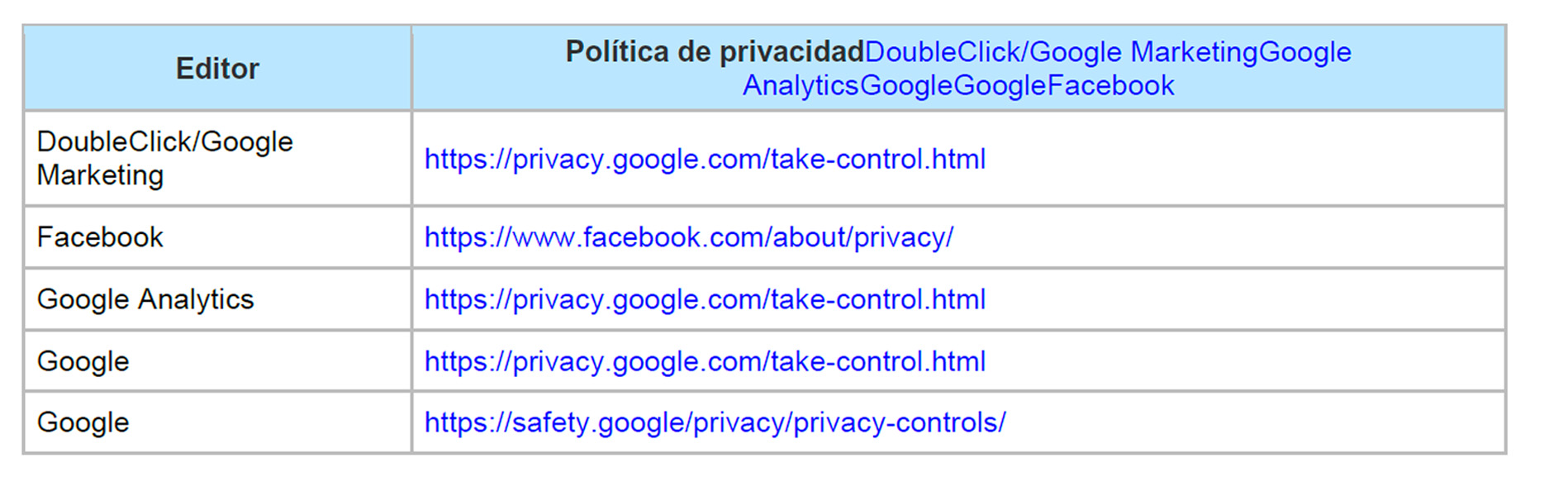Open the header Google link just before Facebook
The width and height of the screenshot is (1568, 482).
(1000, 86)
